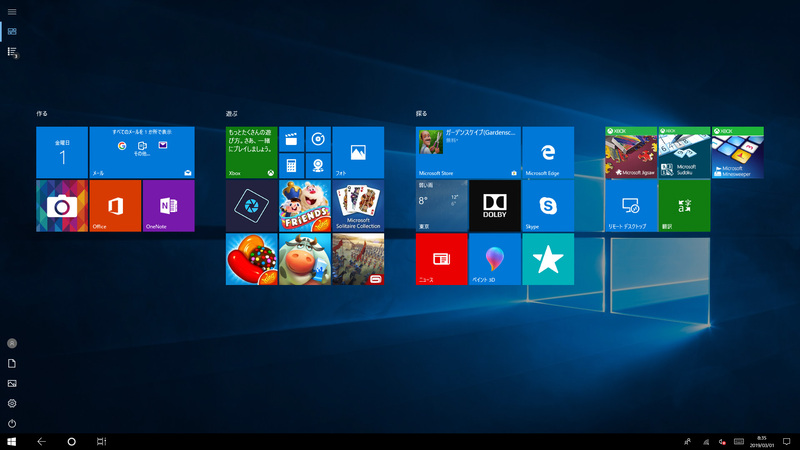
Task: Open the Maps small tile
Action: [x=318, y=166]
